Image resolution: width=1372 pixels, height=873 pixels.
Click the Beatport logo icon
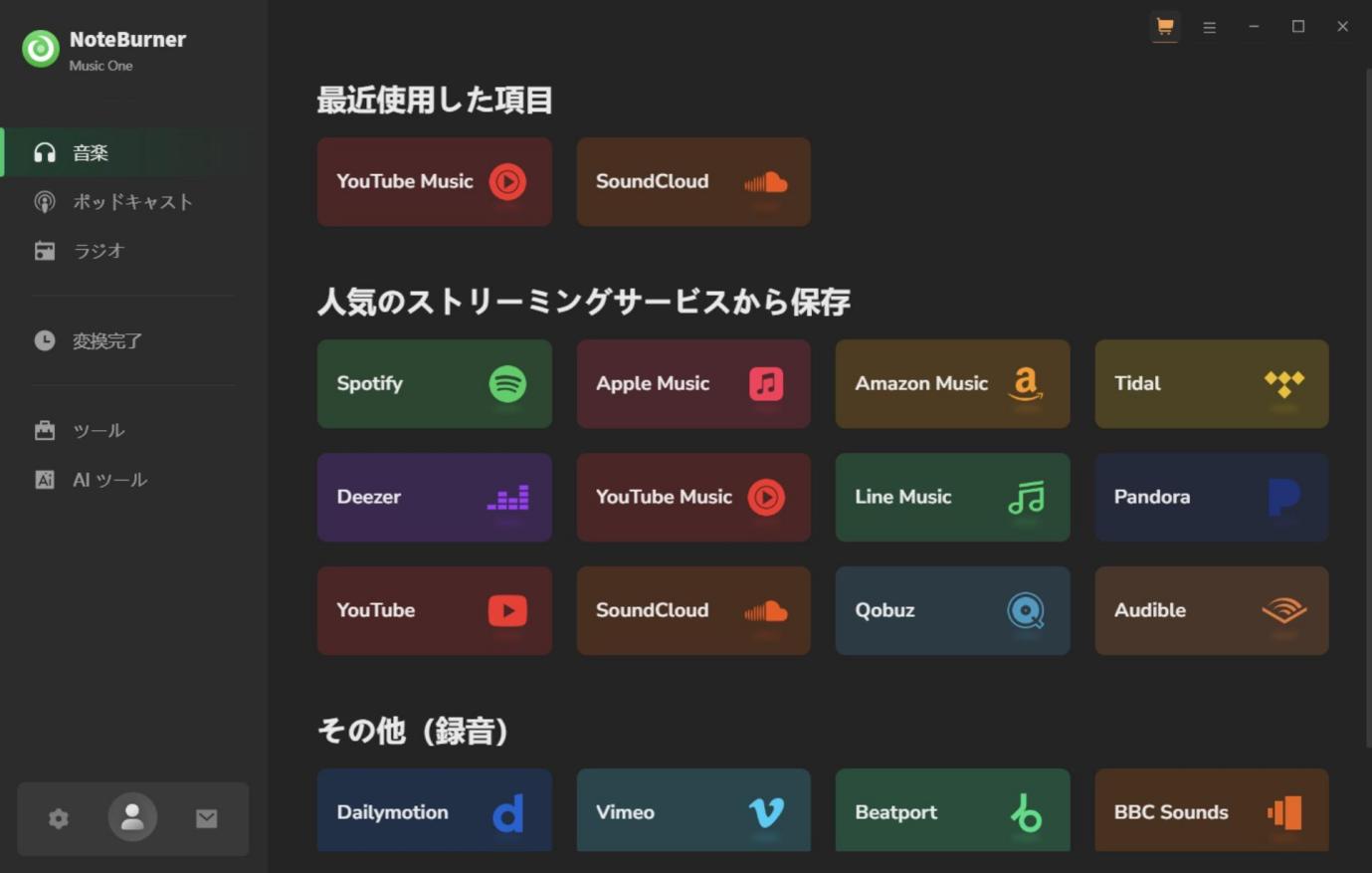1026,812
